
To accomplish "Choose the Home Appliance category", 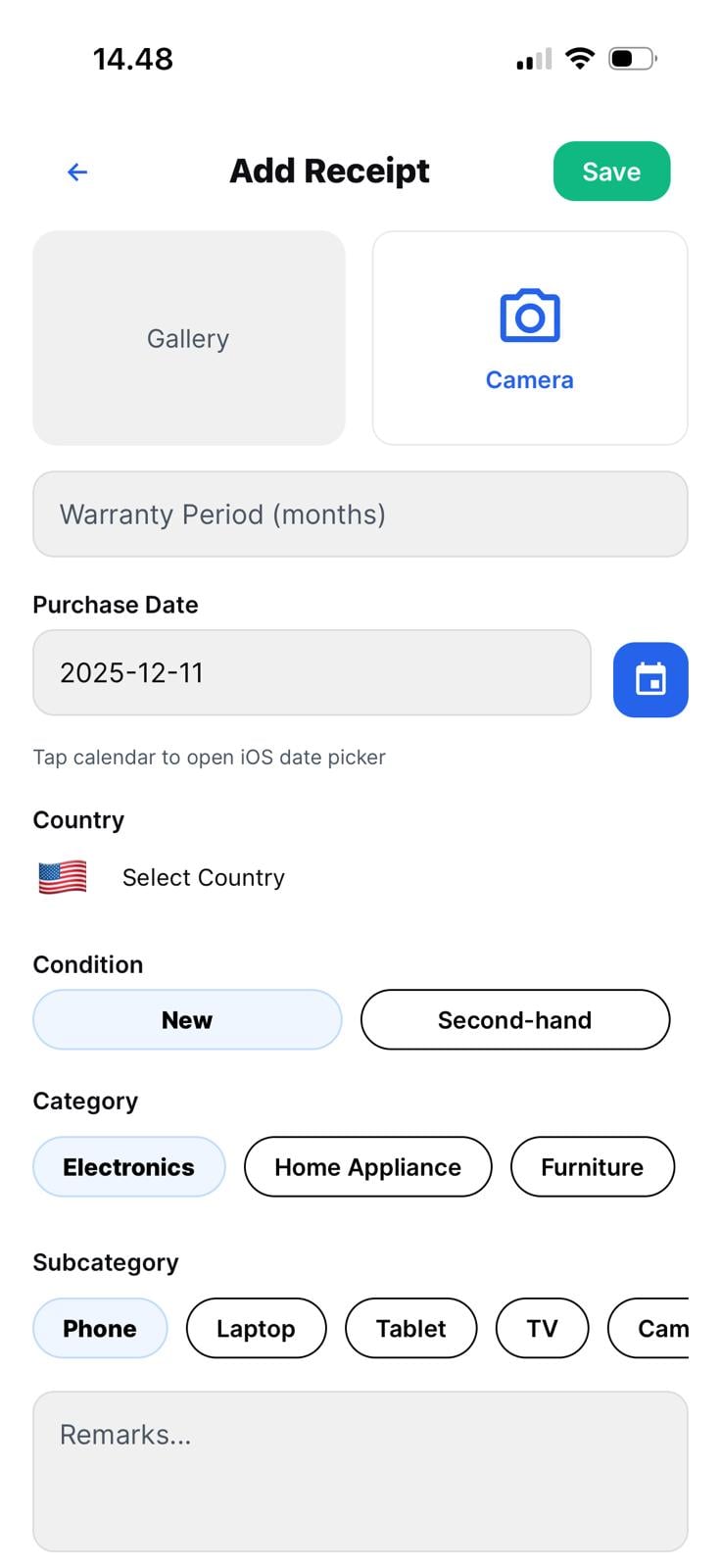I will click(x=367, y=1166).
